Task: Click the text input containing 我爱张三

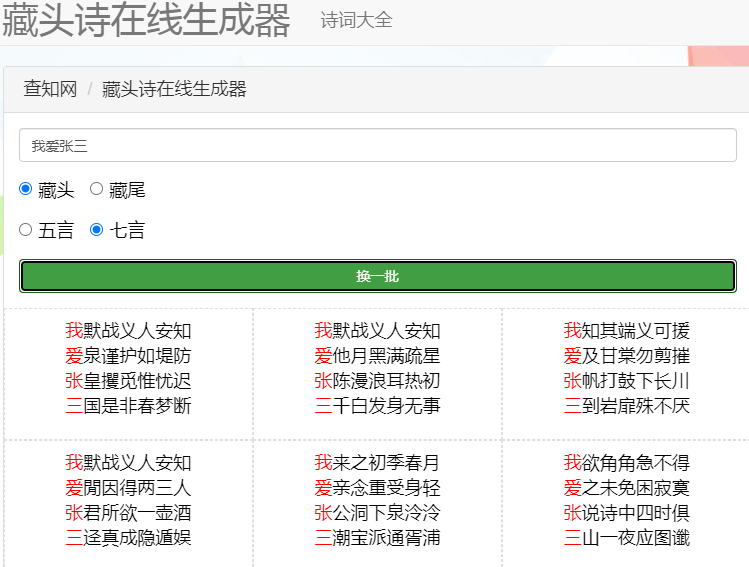Action: click(x=378, y=146)
